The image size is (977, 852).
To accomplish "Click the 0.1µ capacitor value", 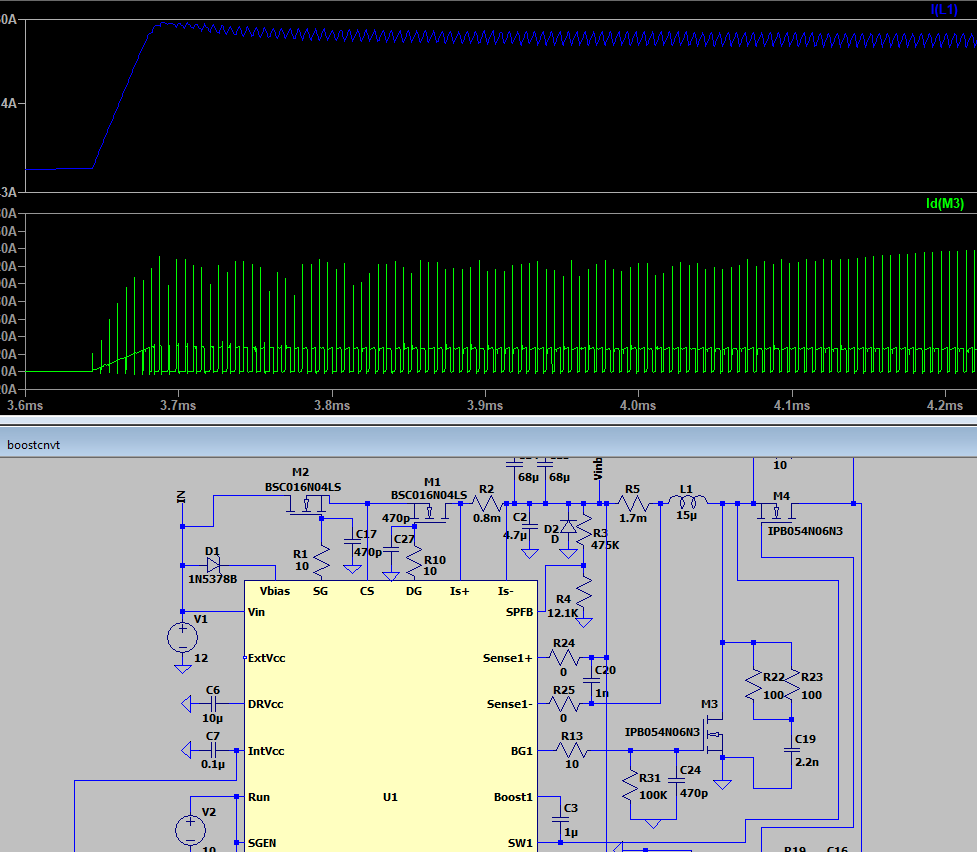I will pos(212,764).
